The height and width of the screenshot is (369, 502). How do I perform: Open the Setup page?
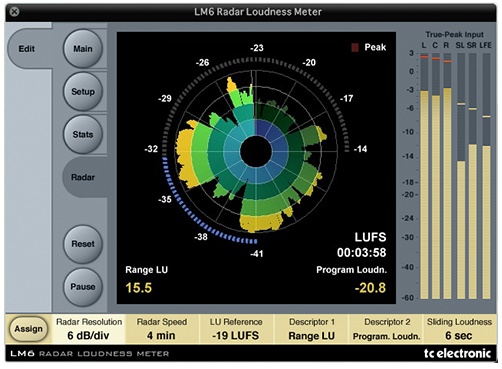[x=83, y=91]
